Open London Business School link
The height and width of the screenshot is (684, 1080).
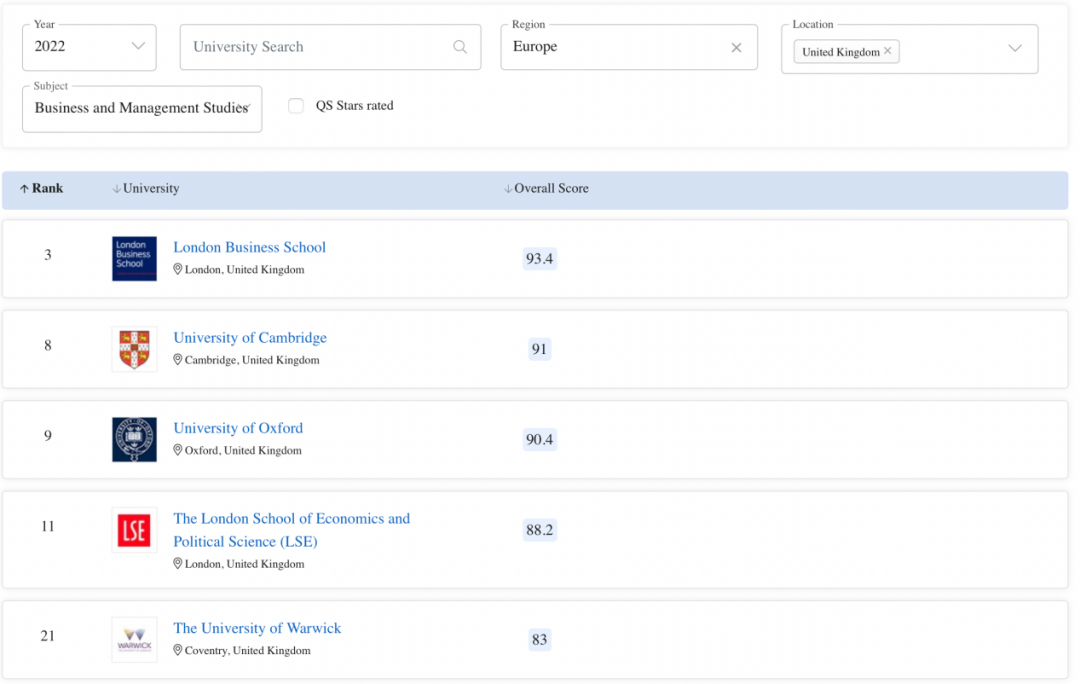[249, 247]
